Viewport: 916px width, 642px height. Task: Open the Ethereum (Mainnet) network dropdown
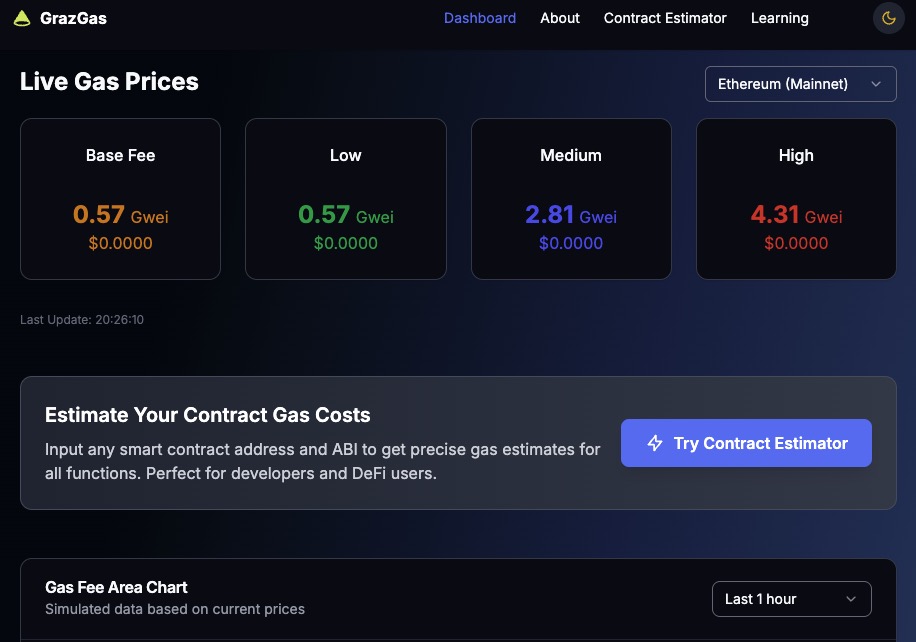click(800, 84)
